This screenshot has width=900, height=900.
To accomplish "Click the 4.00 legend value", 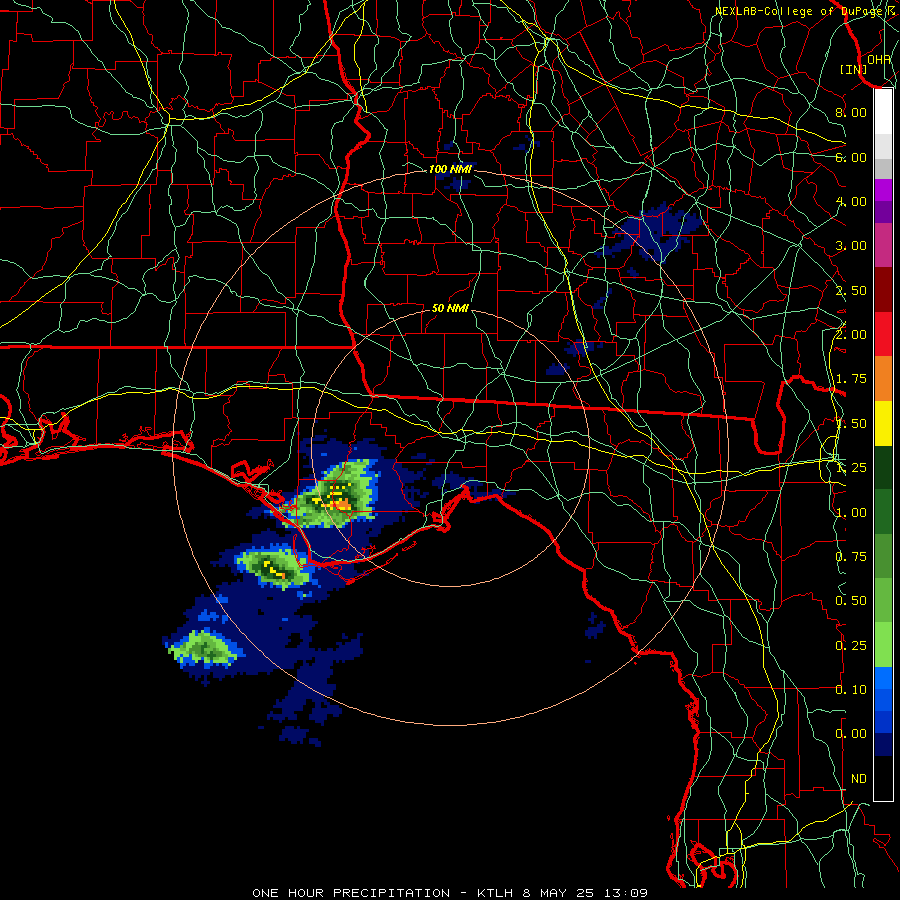I will [851, 201].
